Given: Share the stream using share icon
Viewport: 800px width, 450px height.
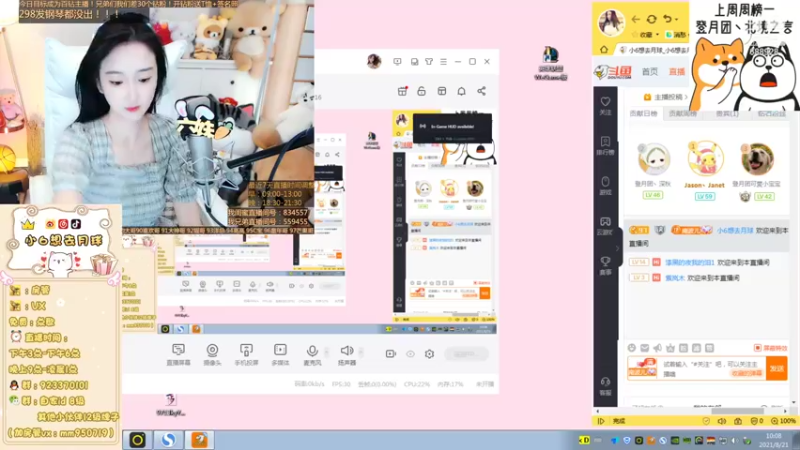Looking at the screenshot, I should coord(481,91).
